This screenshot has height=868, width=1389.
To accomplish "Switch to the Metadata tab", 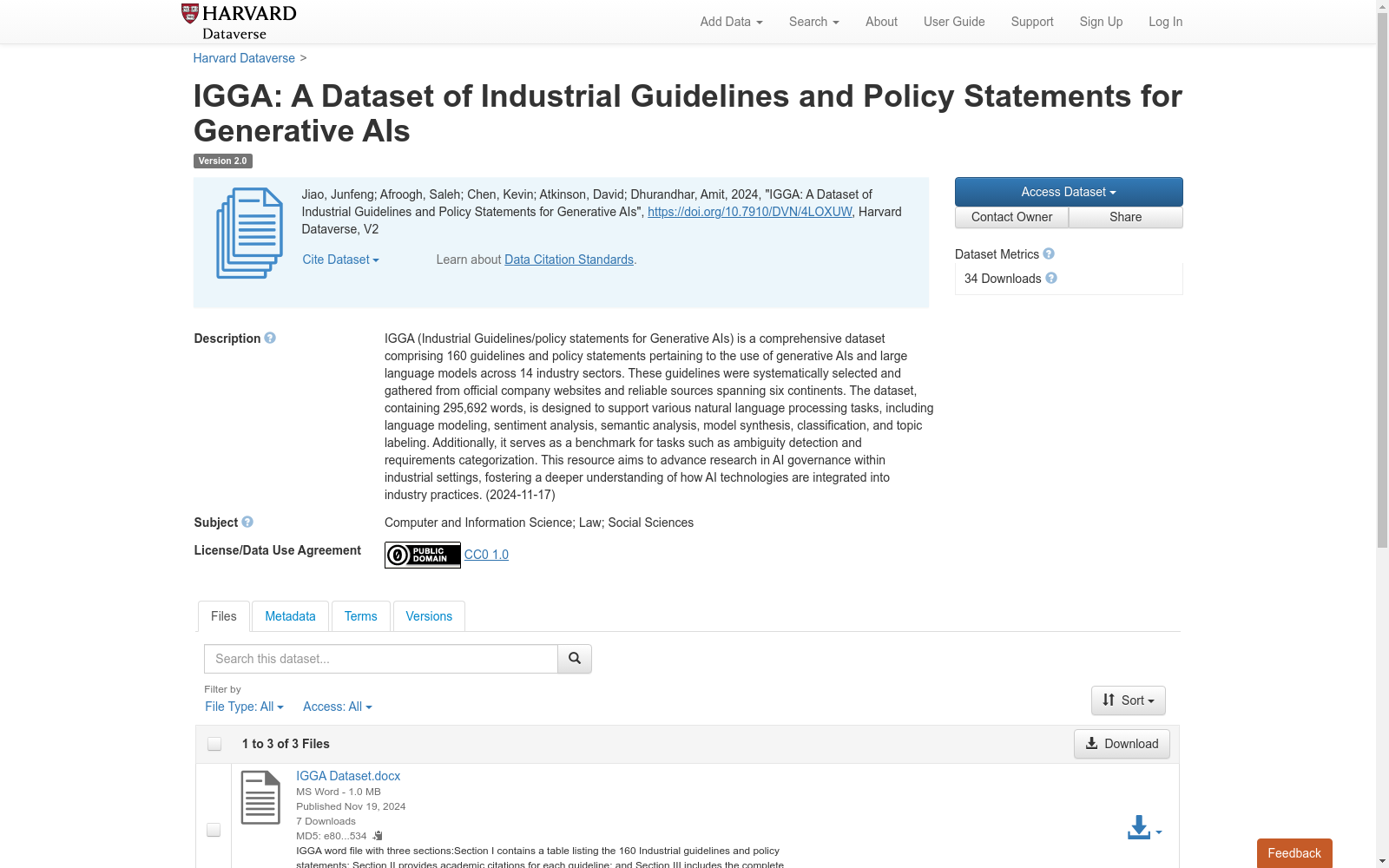I will [x=290, y=616].
